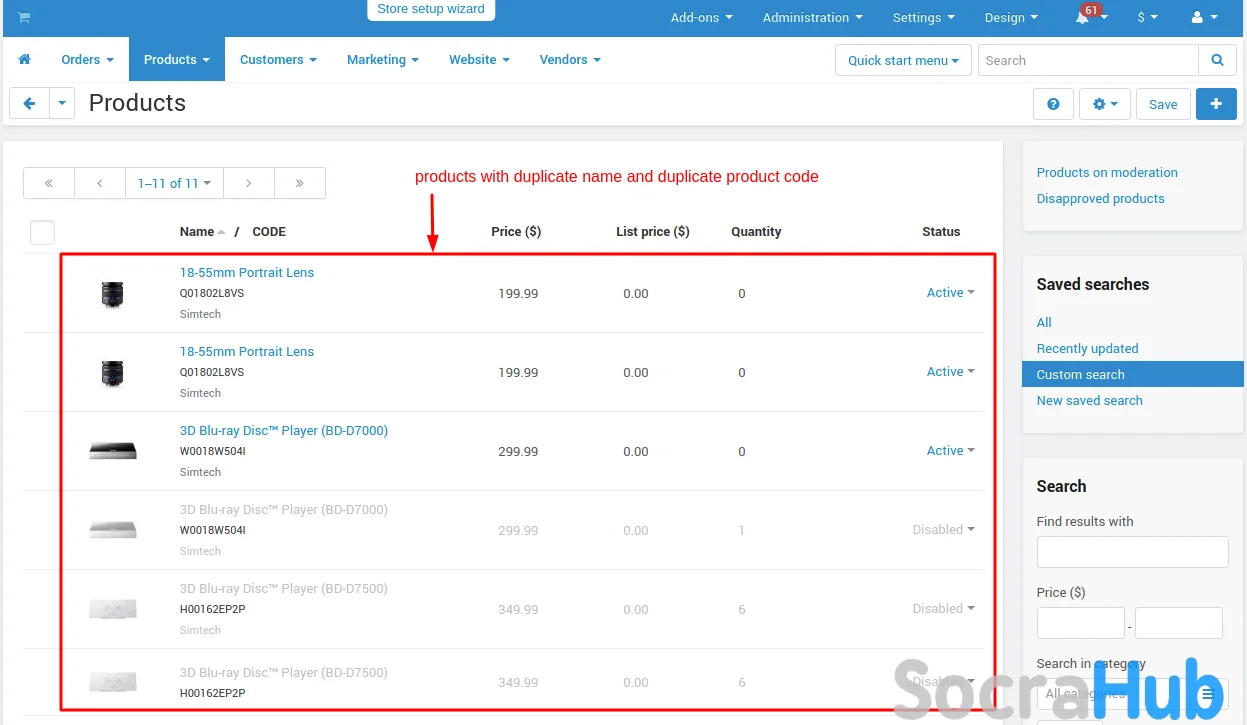Add new product with plus button
Image resolution: width=1247 pixels, height=725 pixels.
pyautogui.click(x=1216, y=104)
